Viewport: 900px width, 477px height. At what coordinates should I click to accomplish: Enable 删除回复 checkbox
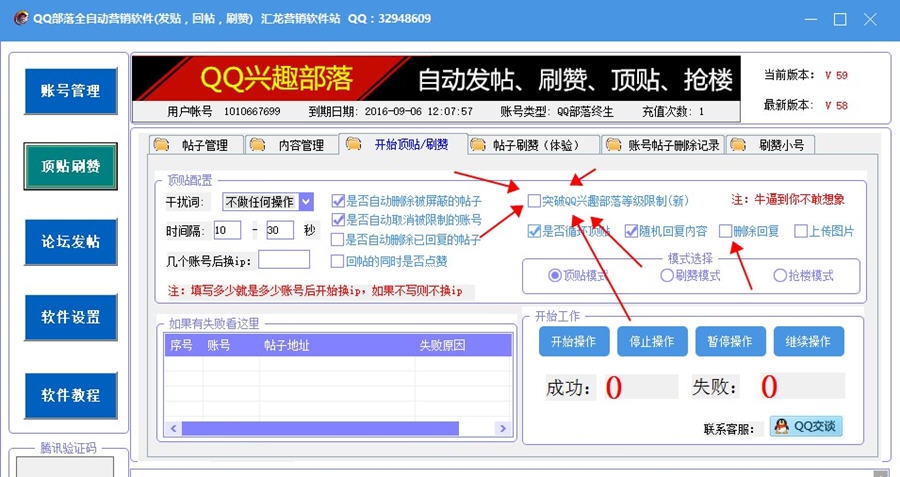click(726, 231)
